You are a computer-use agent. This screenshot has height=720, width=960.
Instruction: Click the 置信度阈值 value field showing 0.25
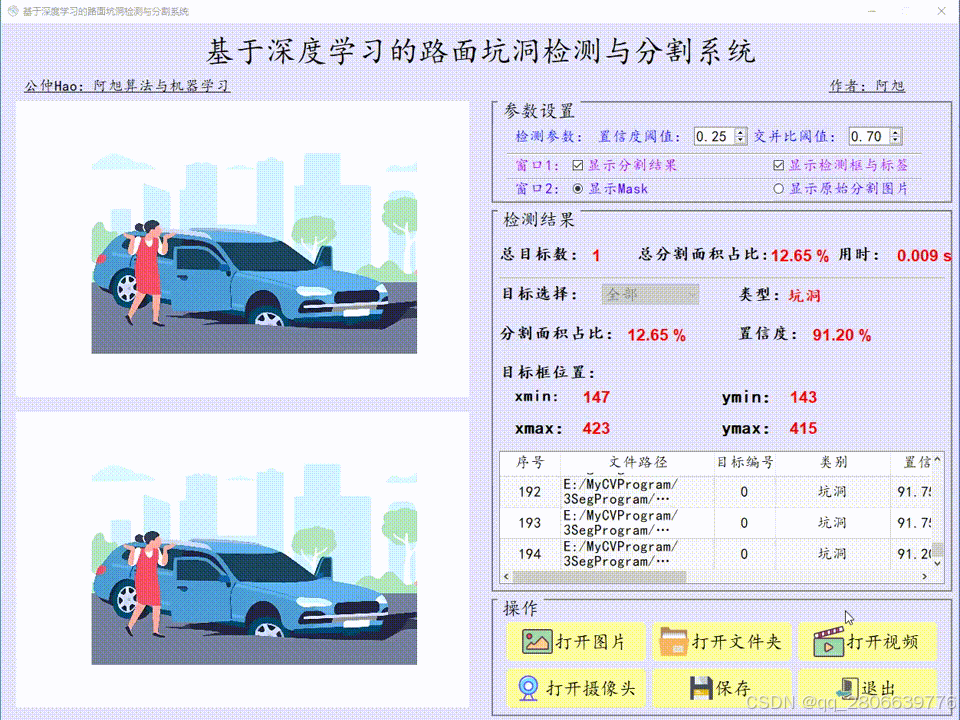pos(713,136)
